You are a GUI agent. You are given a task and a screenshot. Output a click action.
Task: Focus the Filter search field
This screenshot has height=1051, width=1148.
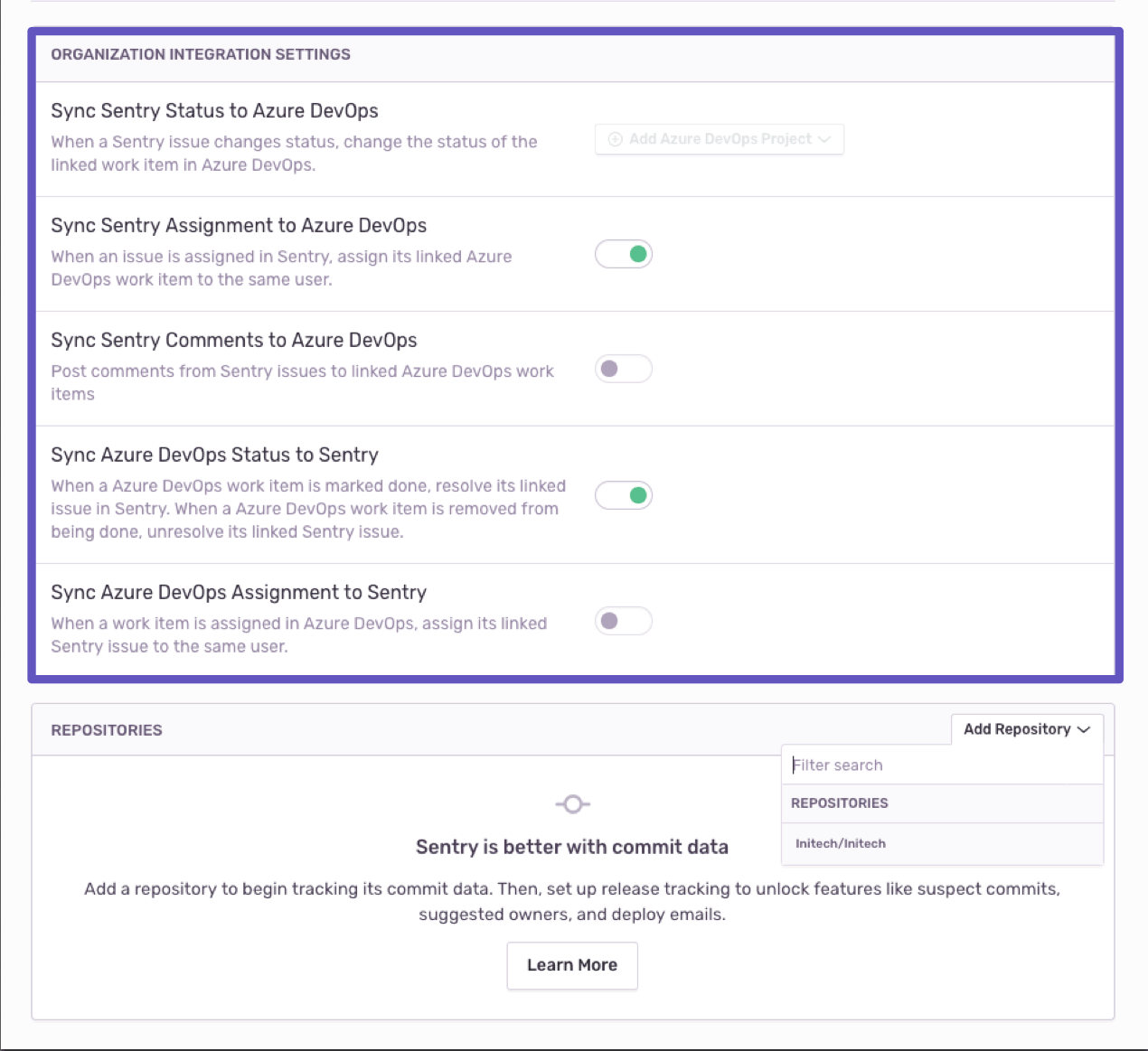click(942, 765)
